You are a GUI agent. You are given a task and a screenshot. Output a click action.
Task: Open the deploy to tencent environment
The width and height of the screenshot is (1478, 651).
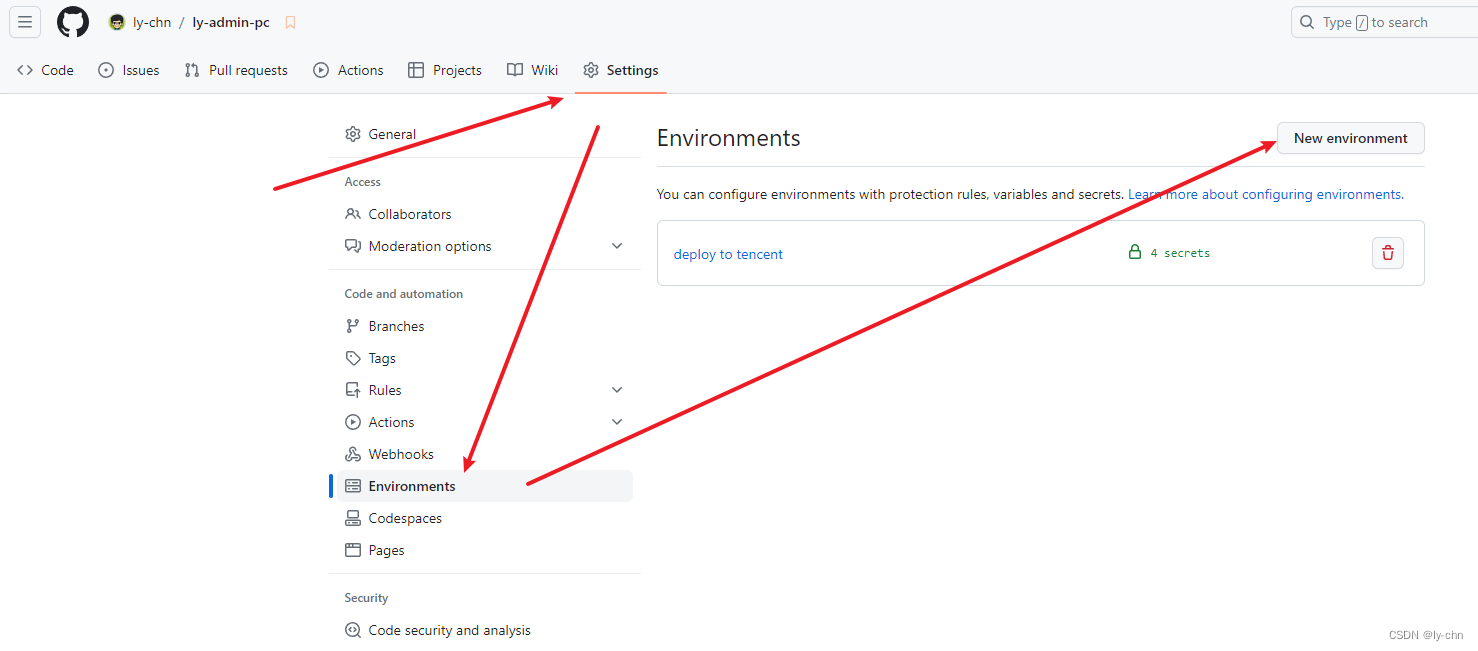pyautogui.click(x=728, y=254)
